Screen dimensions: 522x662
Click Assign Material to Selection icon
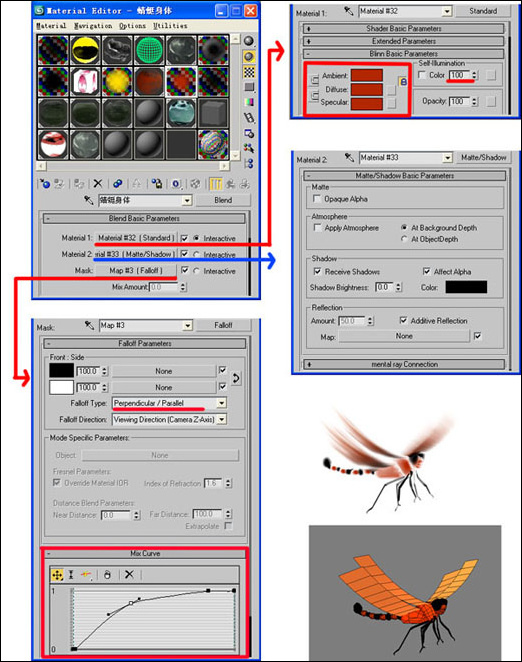(79, 184)
